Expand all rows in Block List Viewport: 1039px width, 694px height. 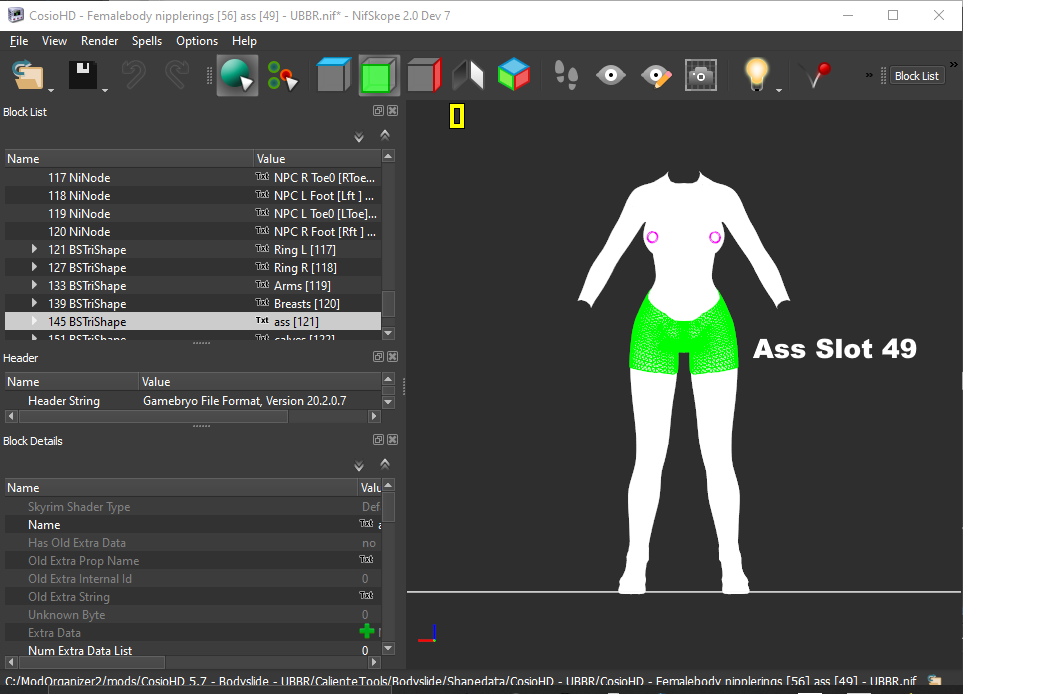click(x=358, y=137)
